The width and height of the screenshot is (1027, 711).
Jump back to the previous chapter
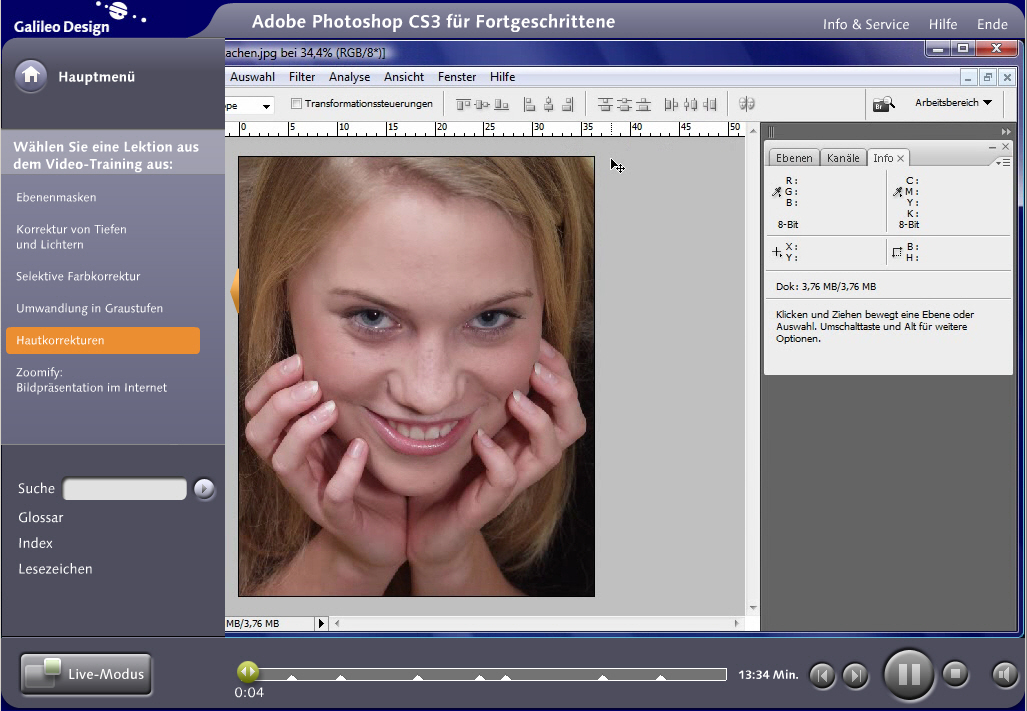pyautogui.click(x=821, y=676)
